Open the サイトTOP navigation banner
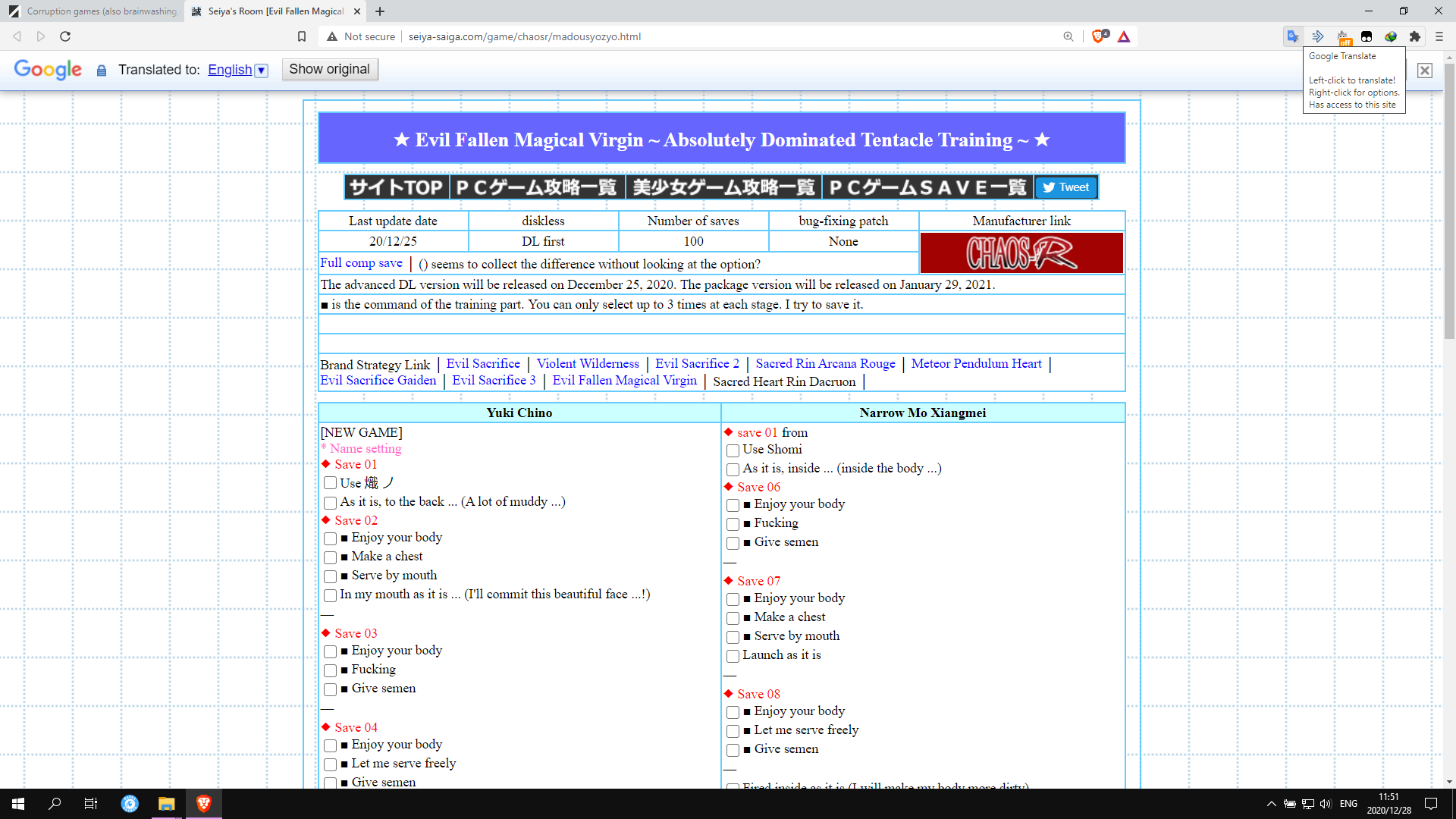This screenshot has height=819, width=1456. [396, 187]
